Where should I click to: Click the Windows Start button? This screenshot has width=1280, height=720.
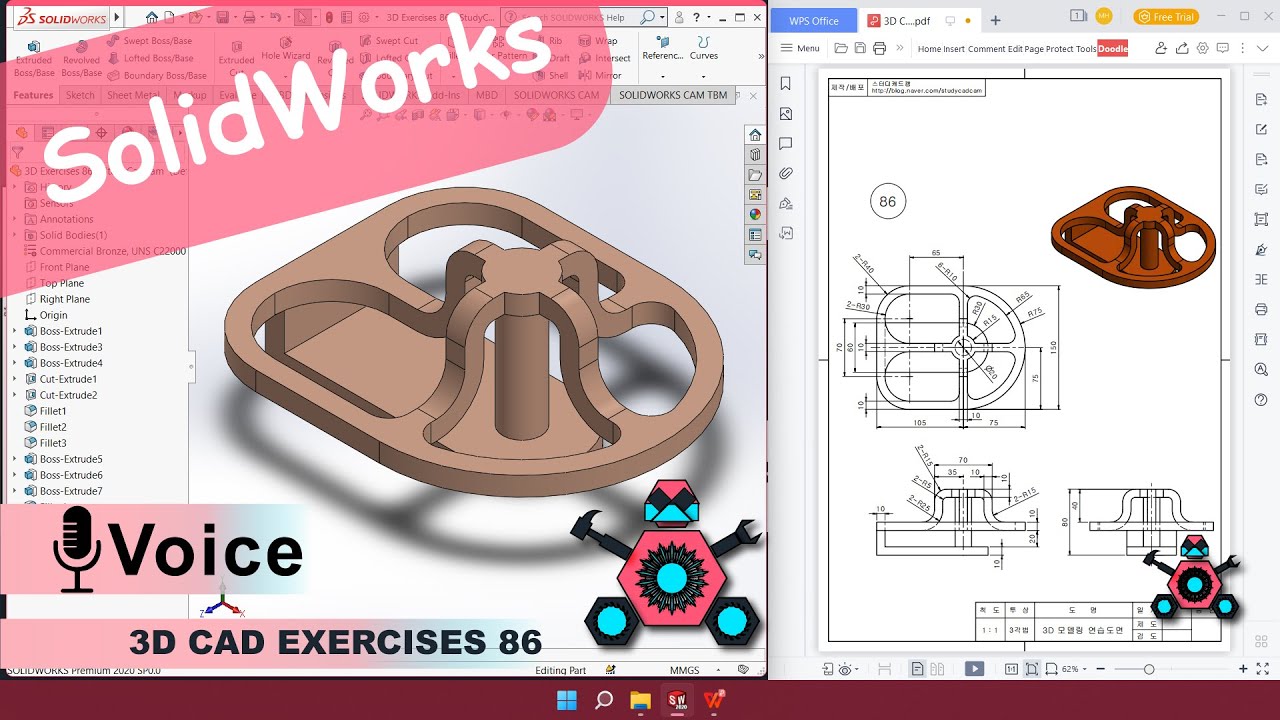(566, 700)
